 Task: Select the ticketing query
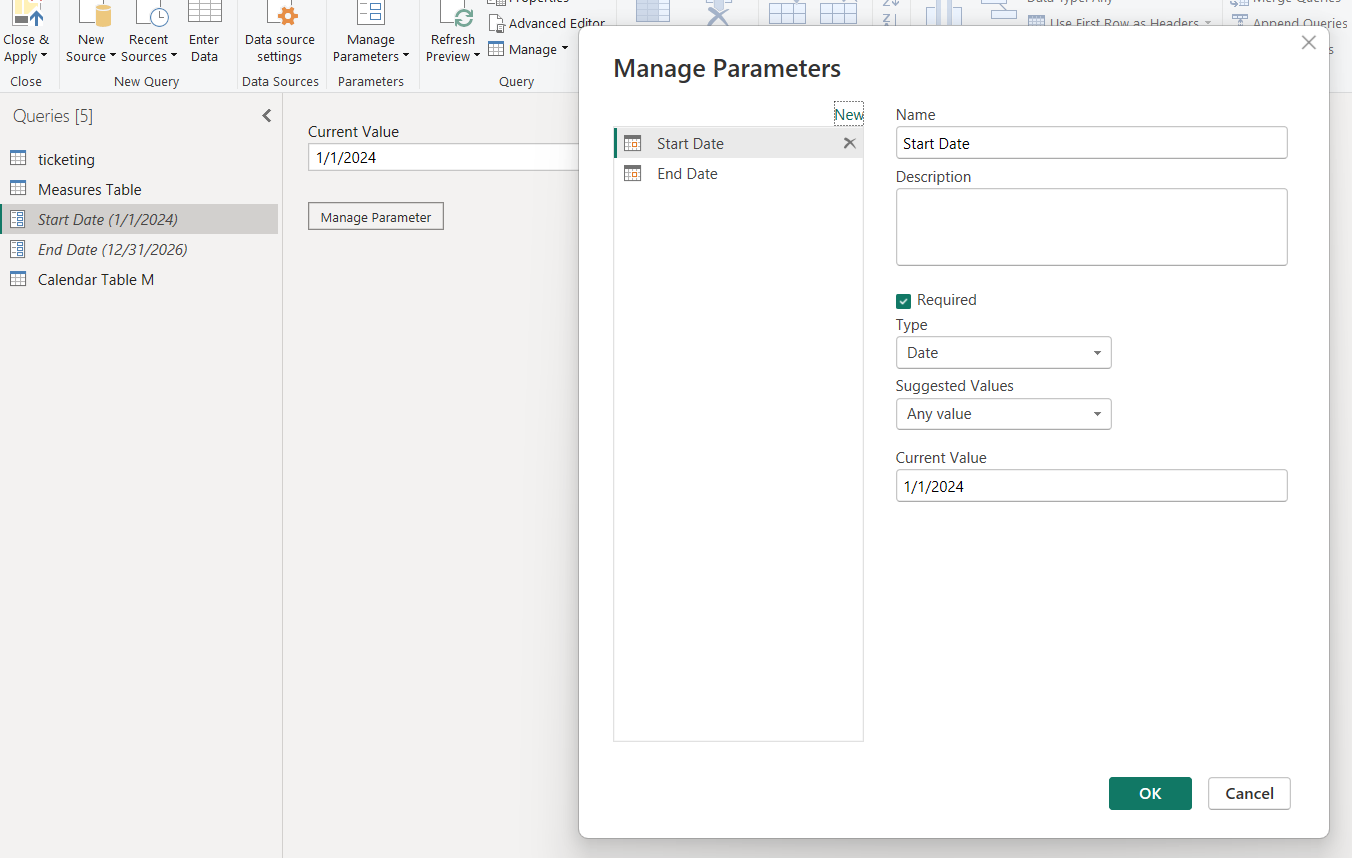[139, 159]
